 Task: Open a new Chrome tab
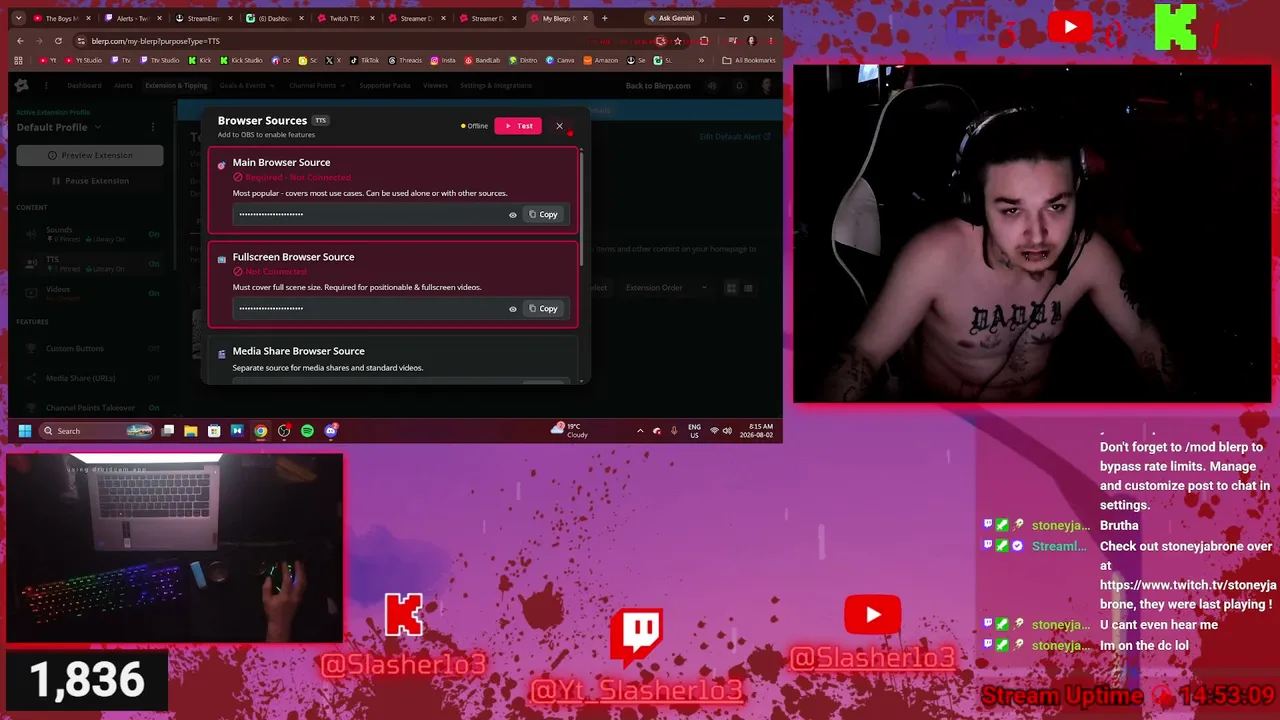[x=604, y=18]
